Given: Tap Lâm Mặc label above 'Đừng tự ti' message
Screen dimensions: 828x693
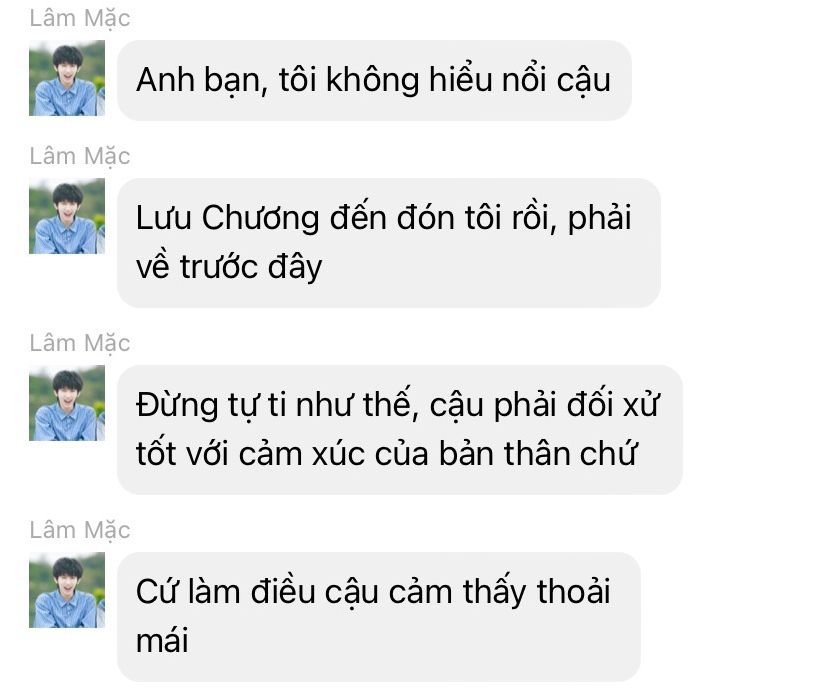Looking at the screenshot, I should [80, 343].
